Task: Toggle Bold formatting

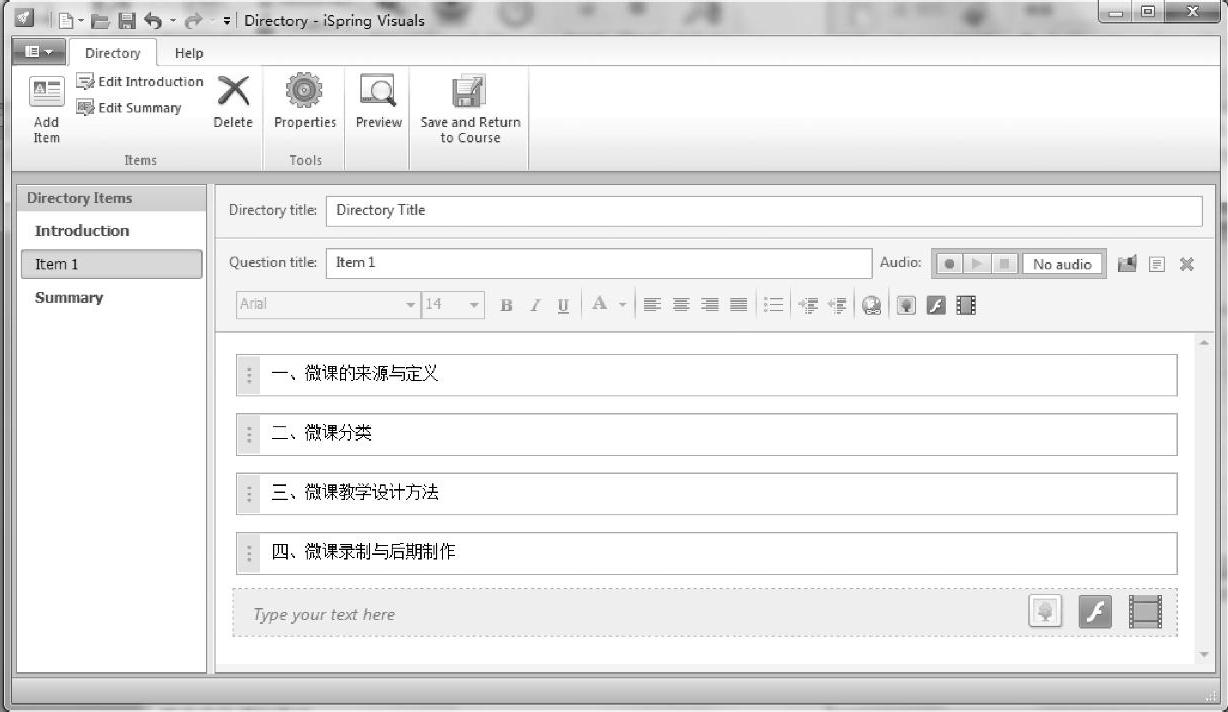Action: 506,305
